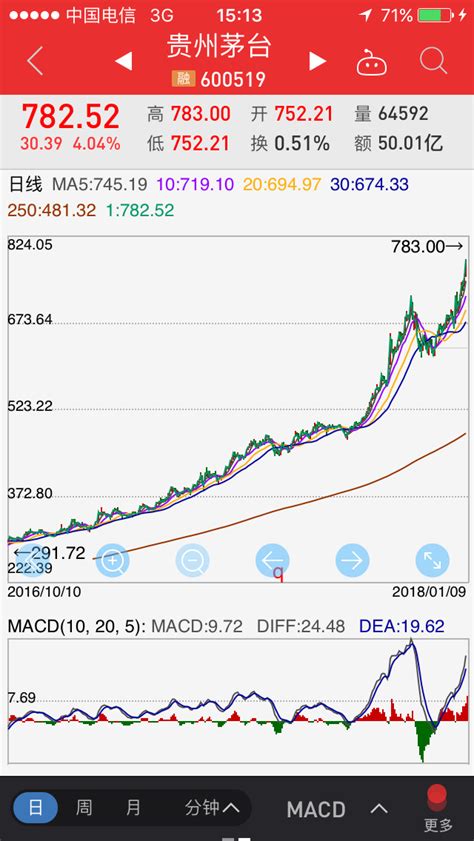
Task: Go to next stock with right triangle
Action: [x=317, y=61]
